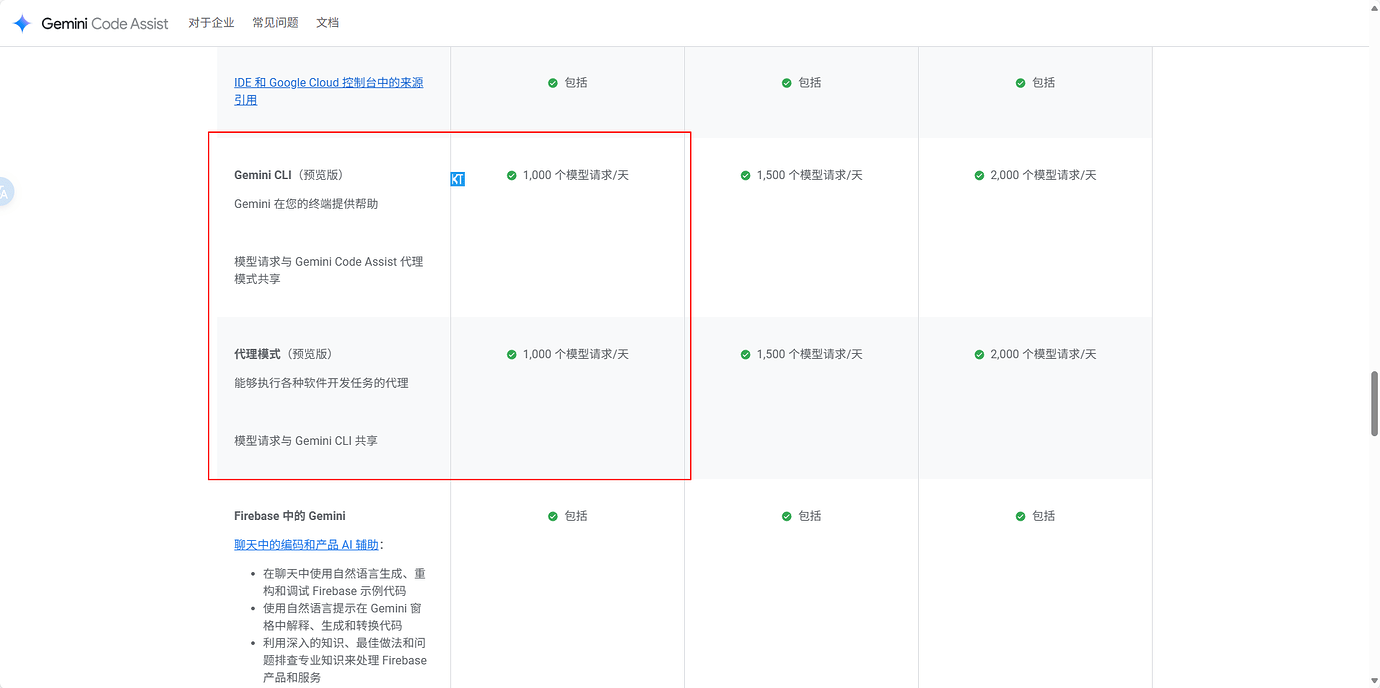This screenshot has width=1380, height=688.
Task: Click the check icon beside 代理模式 1,000 requests
Action: click(x=512, y=354)
